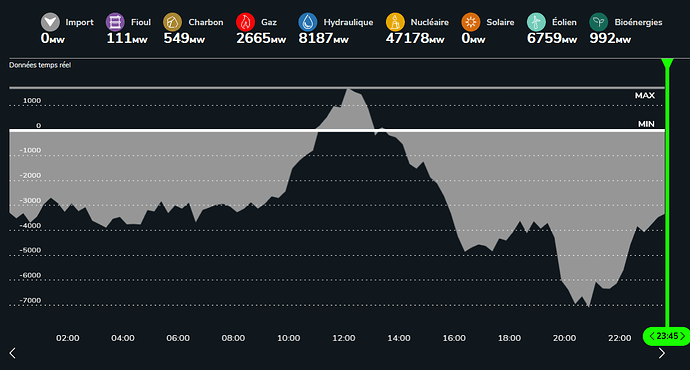
Task: Click the MAX line label
Action: 645,95
